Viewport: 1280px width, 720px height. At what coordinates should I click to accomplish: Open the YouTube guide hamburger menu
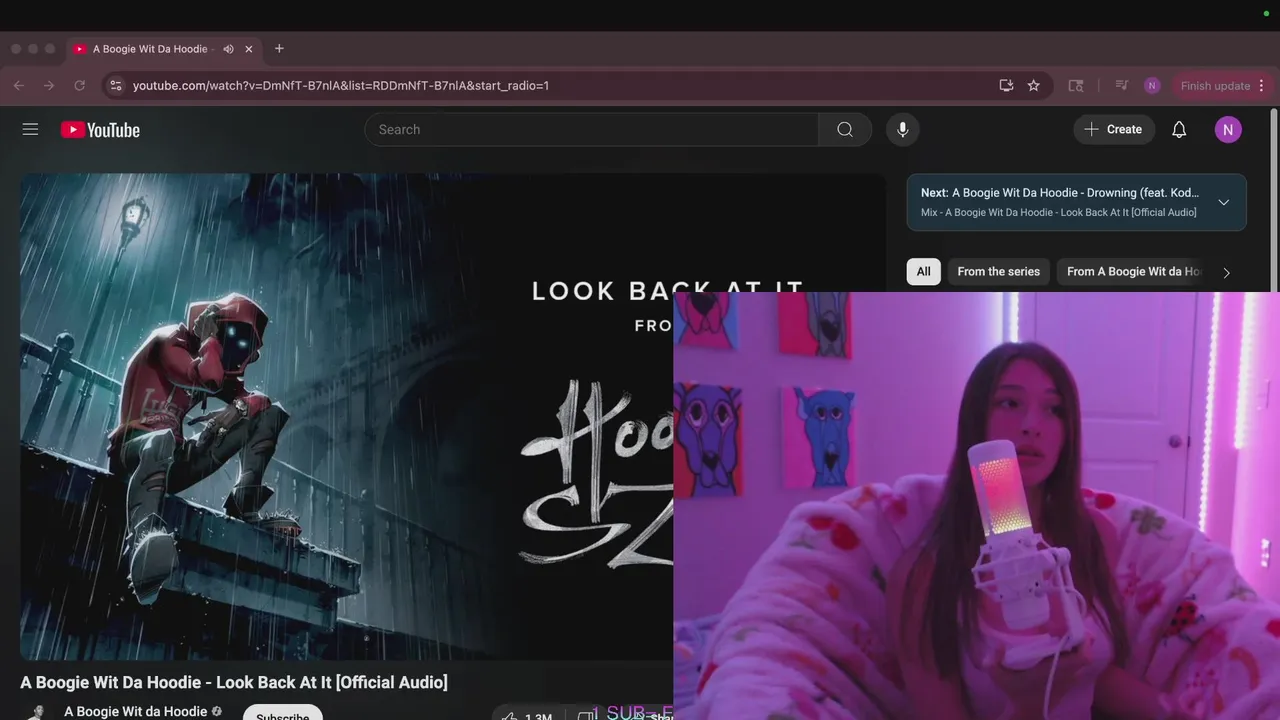pos(30,129)
